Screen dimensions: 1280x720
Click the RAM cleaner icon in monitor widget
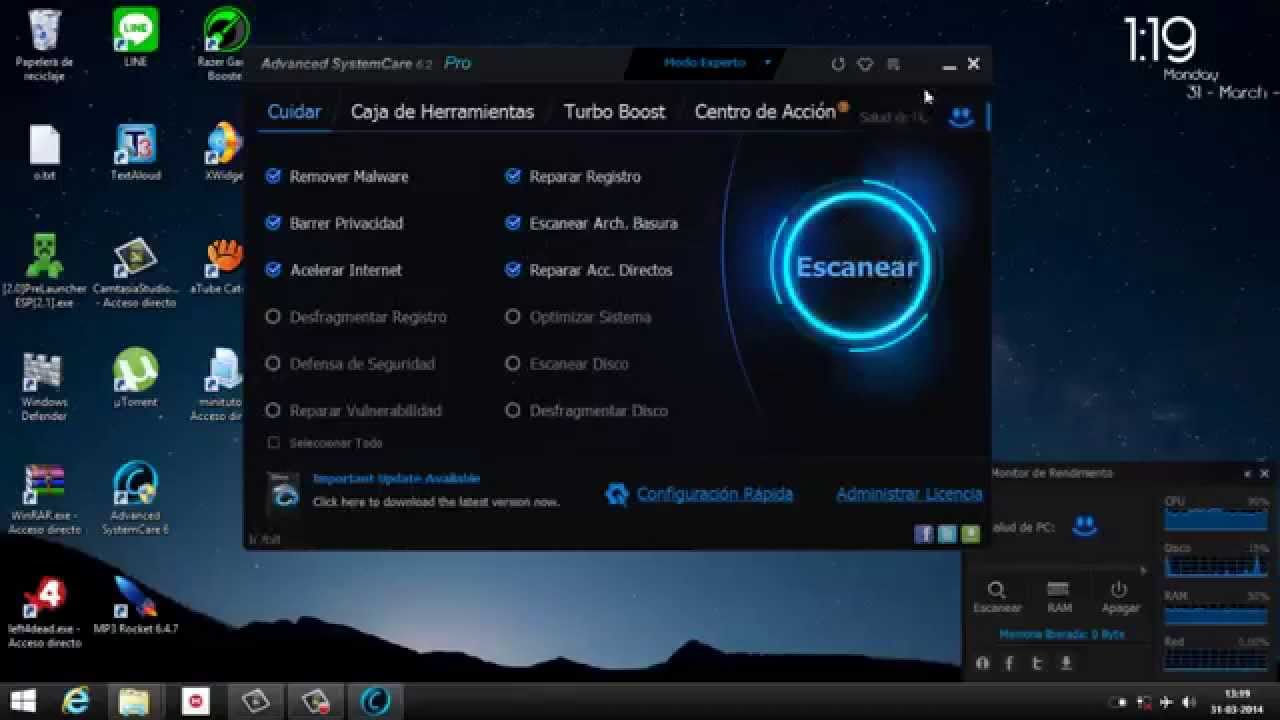pyautogui.click(x=1058, y=589)
